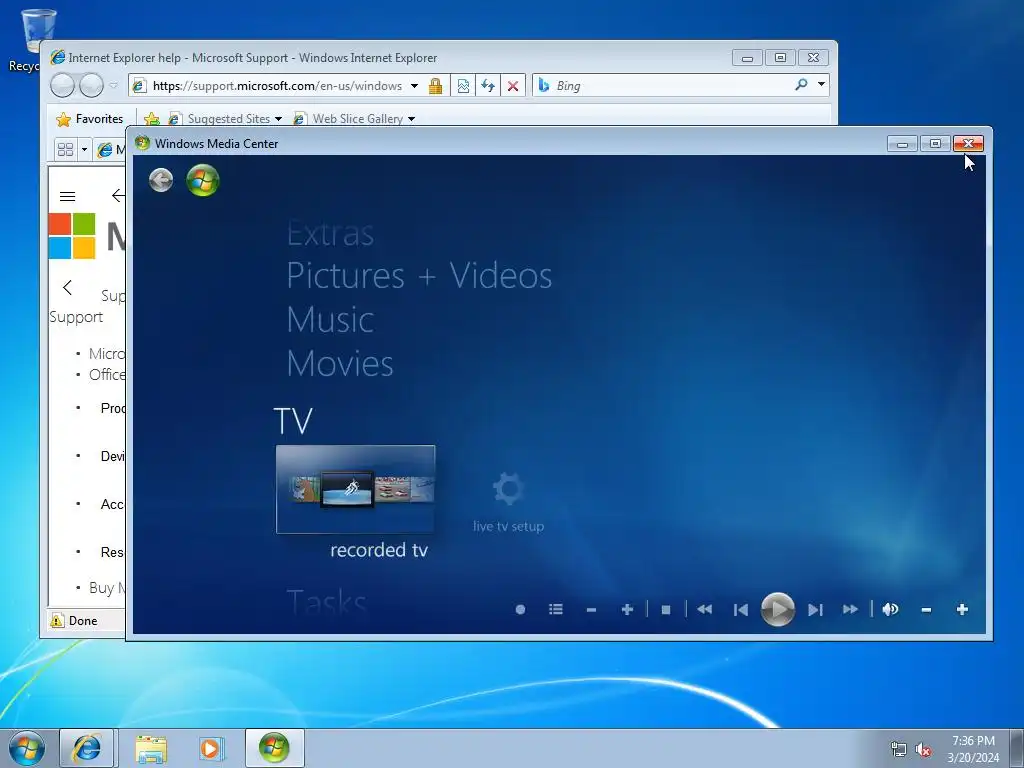Click the muted volume tray icon

923,749
